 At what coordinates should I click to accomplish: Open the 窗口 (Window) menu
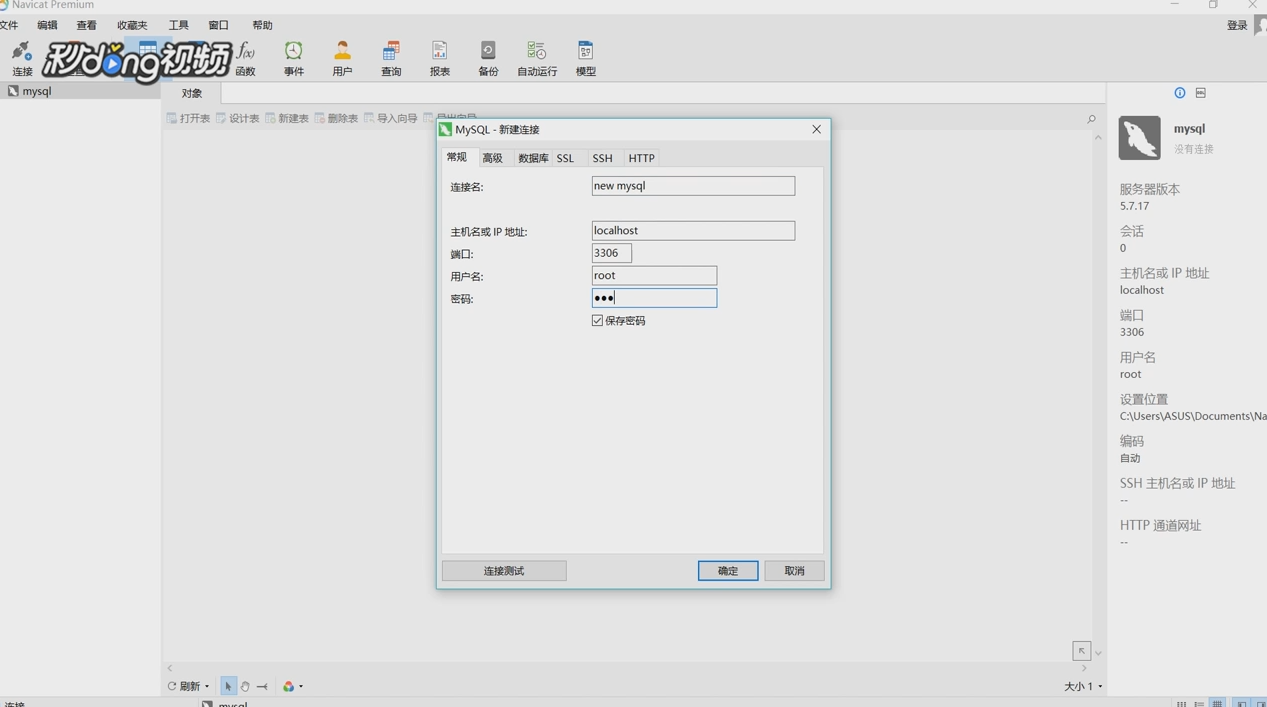(x=219, y=25)
